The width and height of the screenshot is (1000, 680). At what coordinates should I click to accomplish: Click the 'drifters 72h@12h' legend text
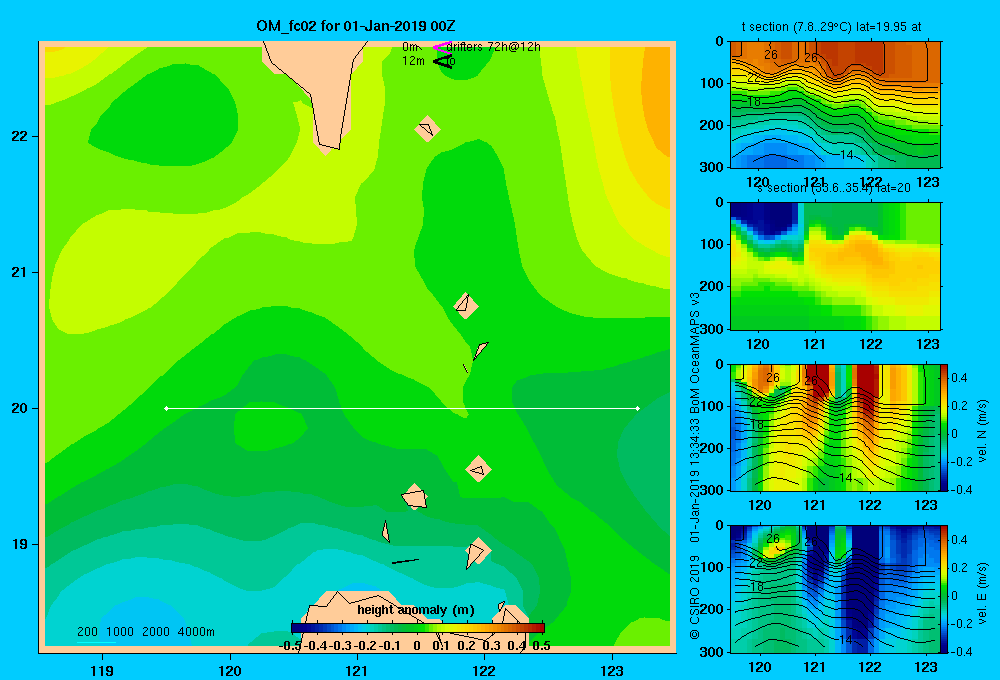493,47
